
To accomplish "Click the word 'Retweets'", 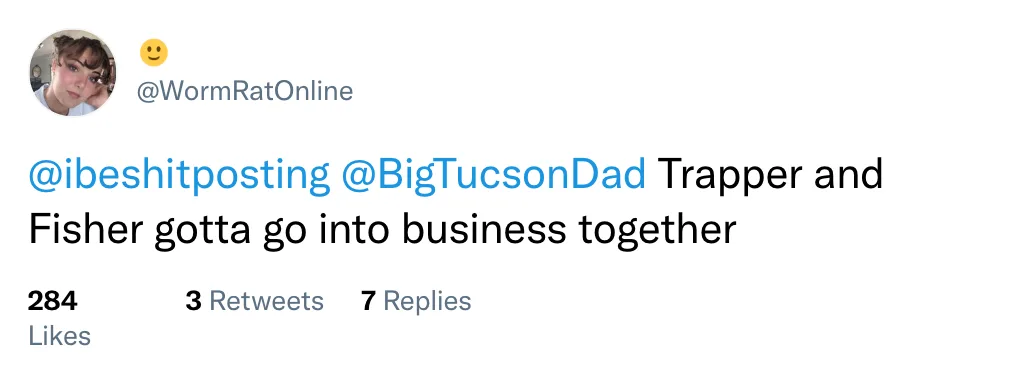I will click(266, 301).
